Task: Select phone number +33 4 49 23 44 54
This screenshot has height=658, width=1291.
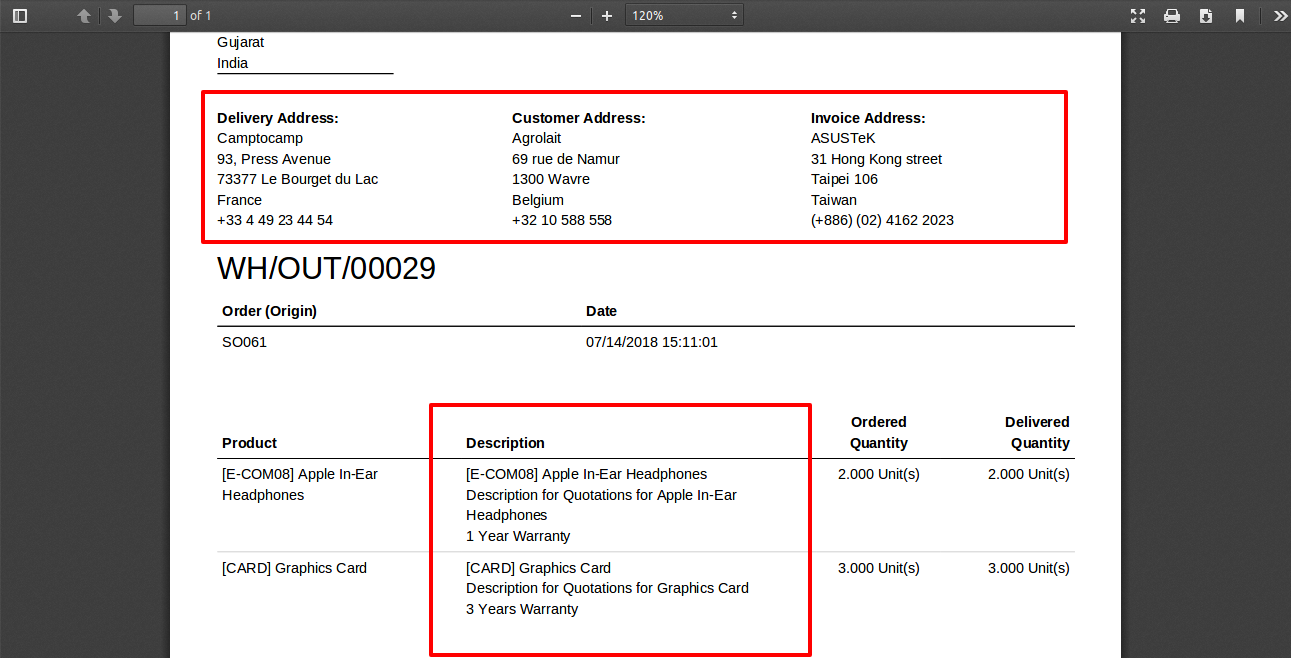Action: coord(275,220)
